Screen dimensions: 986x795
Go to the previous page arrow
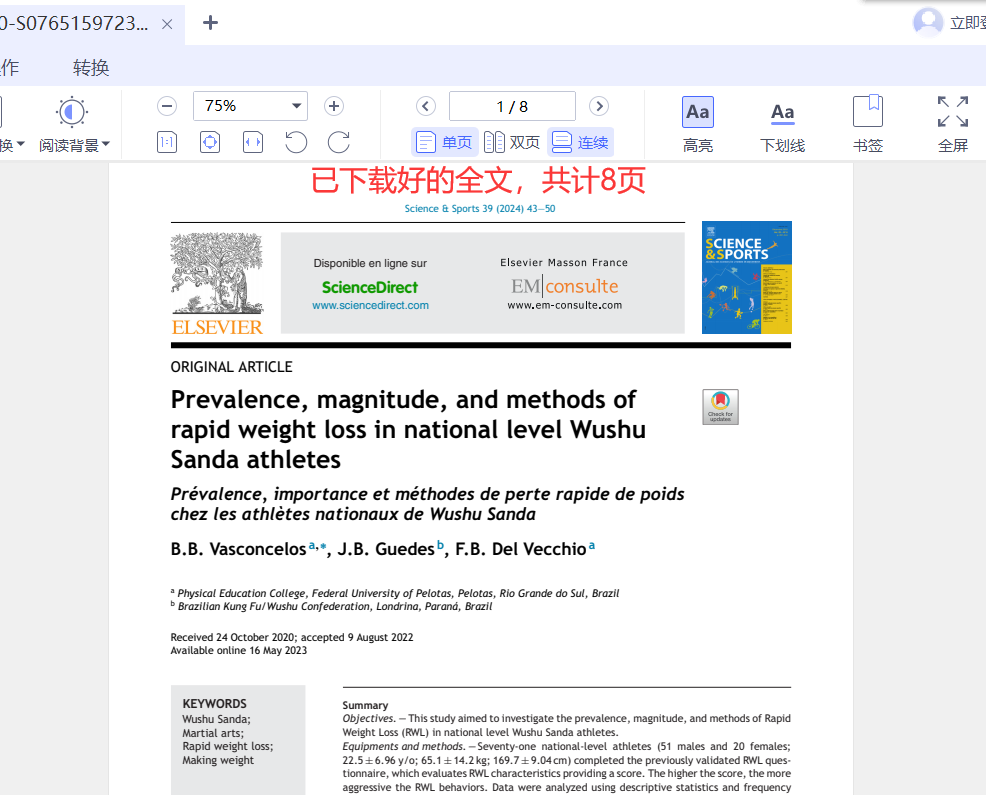pyautogui.click(x=426, y=106)
